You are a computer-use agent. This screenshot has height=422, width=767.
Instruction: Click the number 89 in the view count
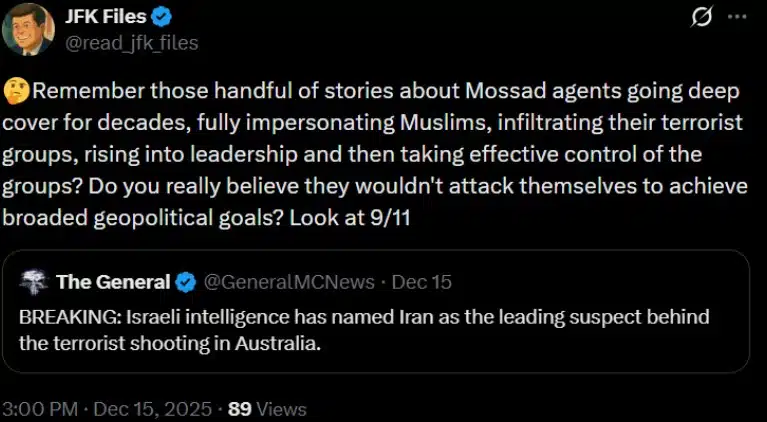(x=239, y=409)
